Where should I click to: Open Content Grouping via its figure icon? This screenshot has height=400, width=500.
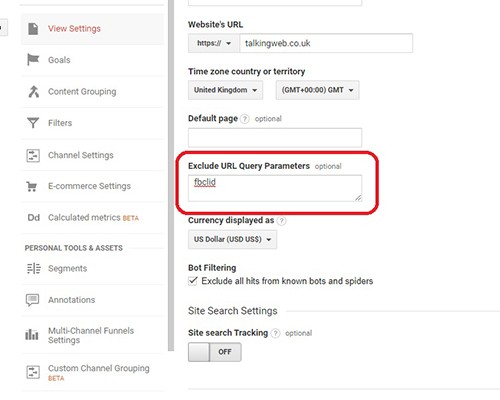(33, 91)
